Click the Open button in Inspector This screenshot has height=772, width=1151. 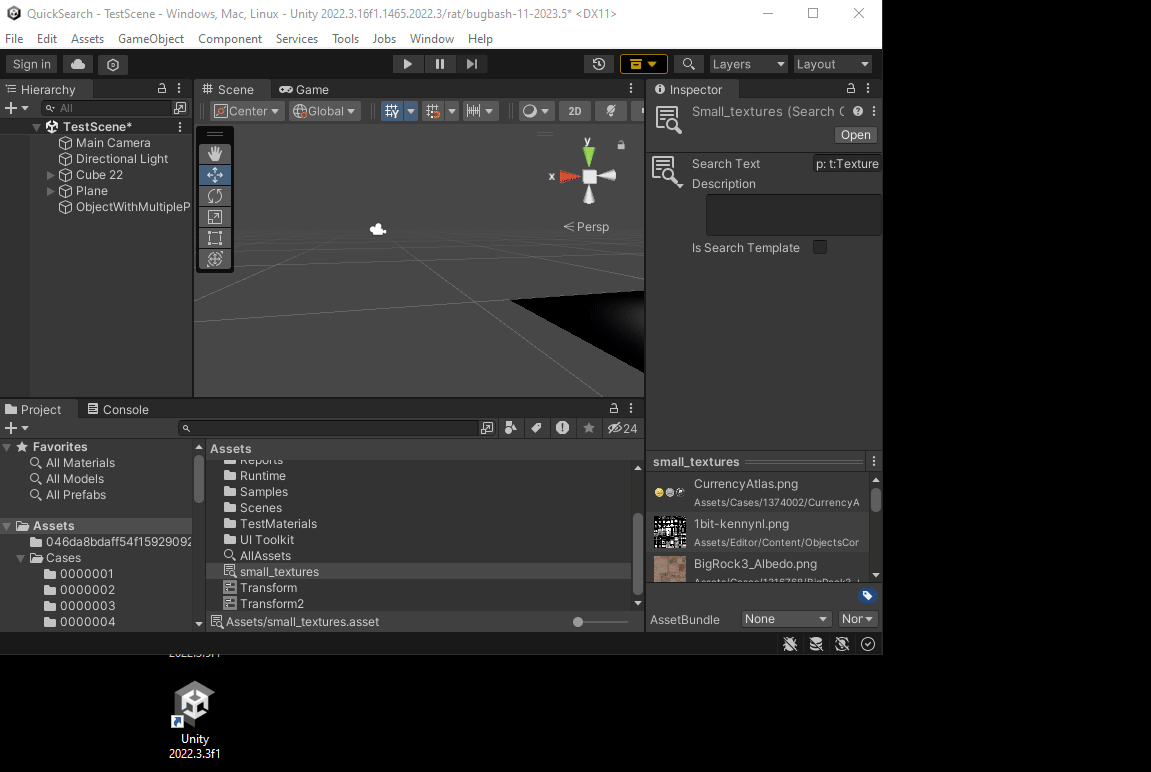coord(855,135)
